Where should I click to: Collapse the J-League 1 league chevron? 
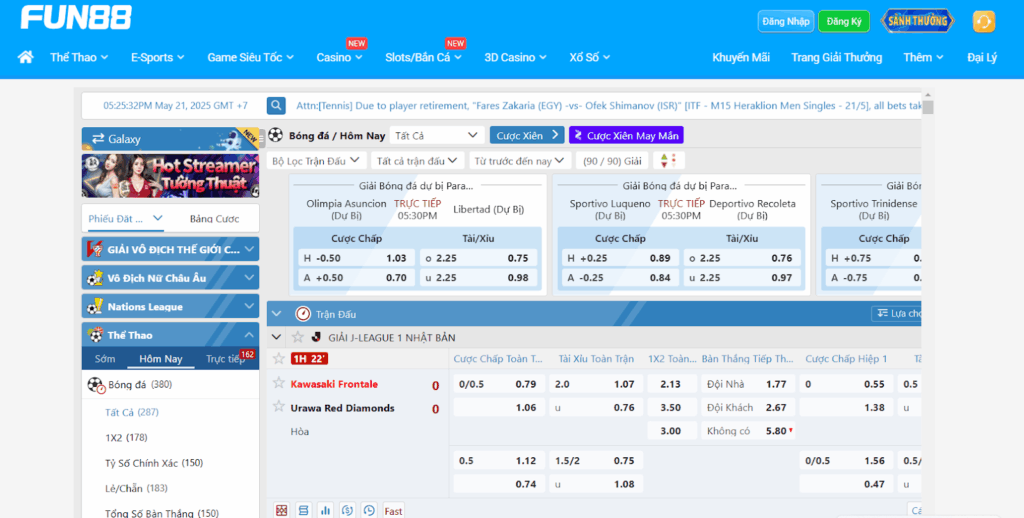click(277, 337)
